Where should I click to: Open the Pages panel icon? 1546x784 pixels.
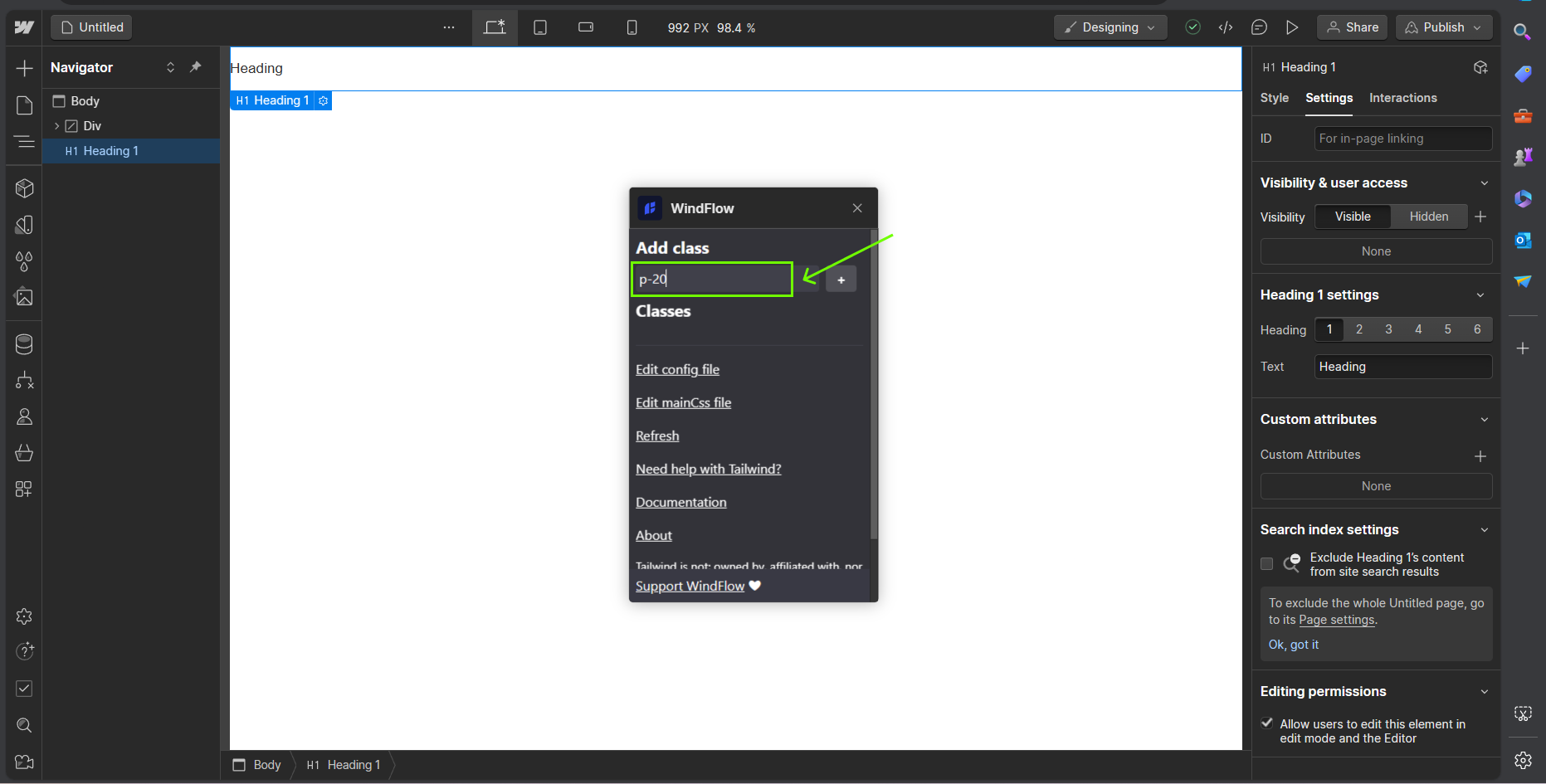tap(24, 105)
